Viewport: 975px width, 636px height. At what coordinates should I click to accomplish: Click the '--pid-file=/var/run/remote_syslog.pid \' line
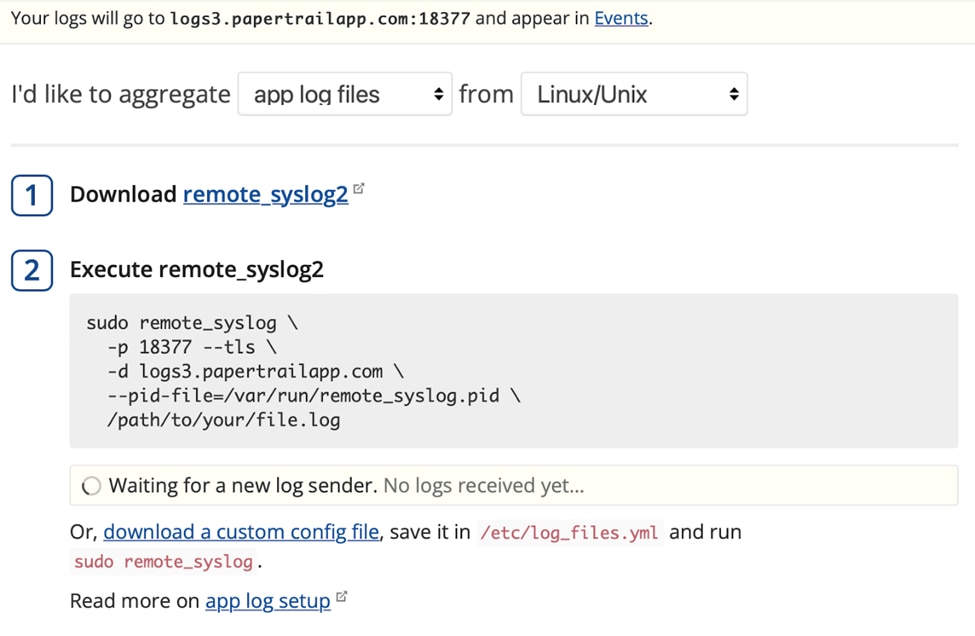point(314,395)
